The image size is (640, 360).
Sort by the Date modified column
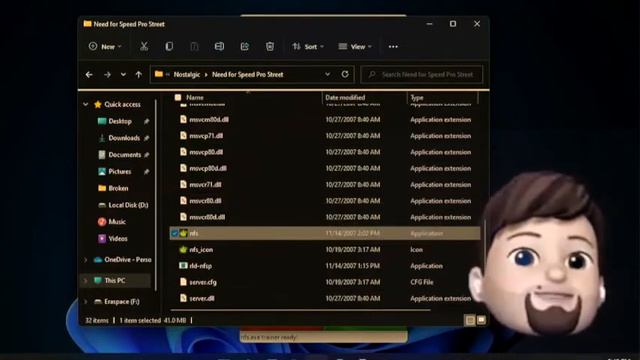[345, 98]
